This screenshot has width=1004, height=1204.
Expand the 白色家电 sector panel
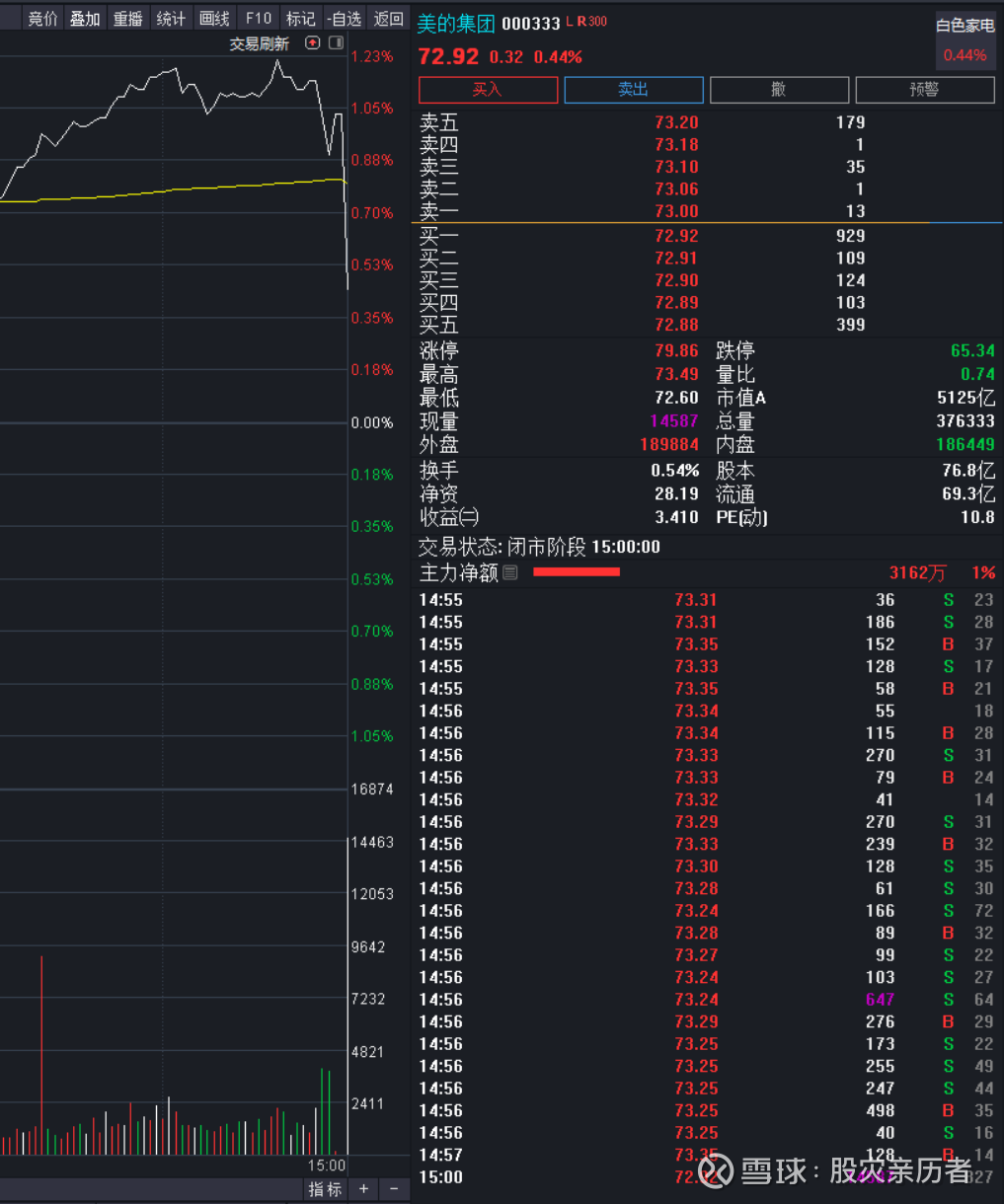tap(965, 26)
